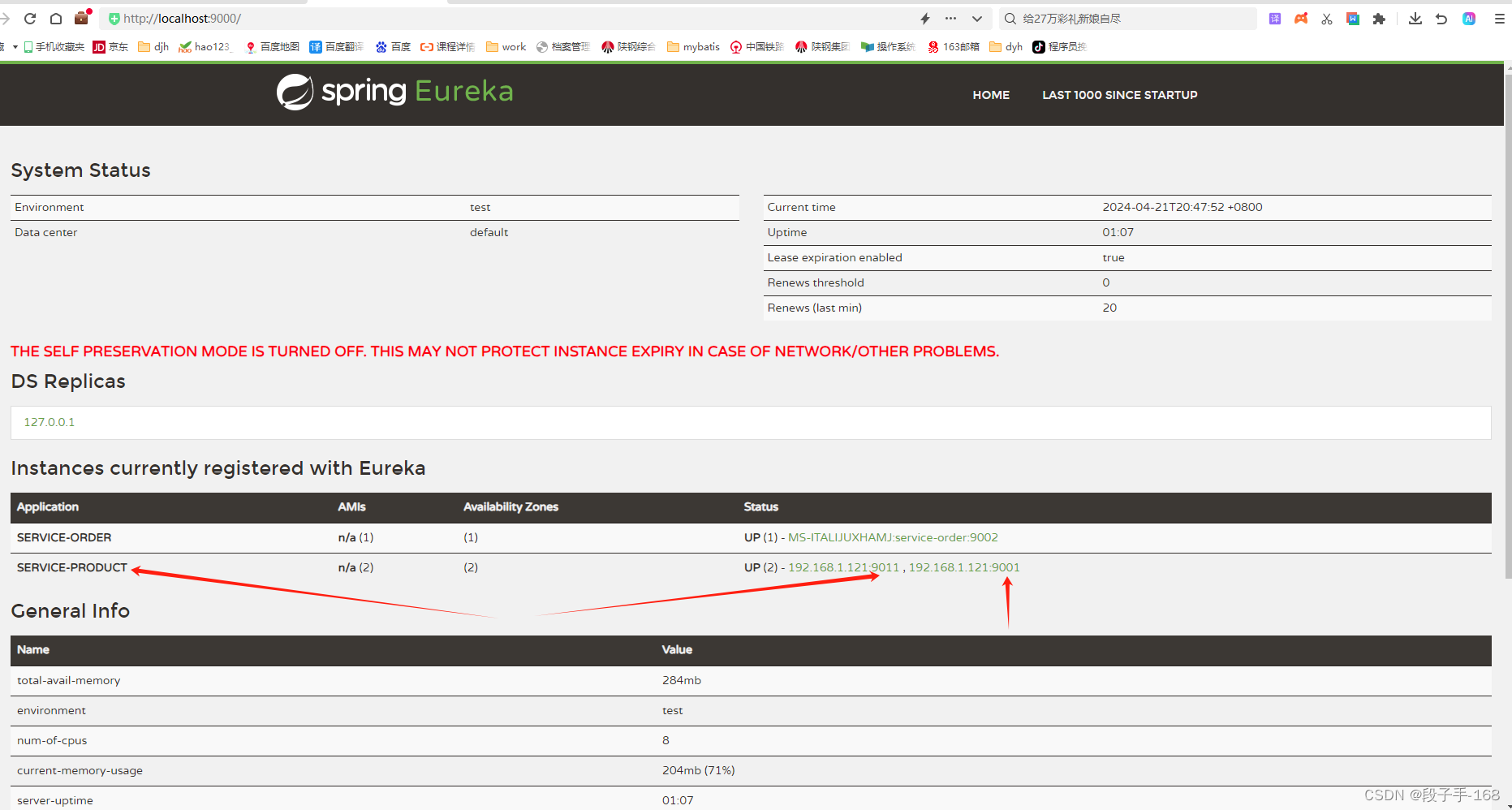Open the 百度翻译 bookmark

click(x=336, y=47)
